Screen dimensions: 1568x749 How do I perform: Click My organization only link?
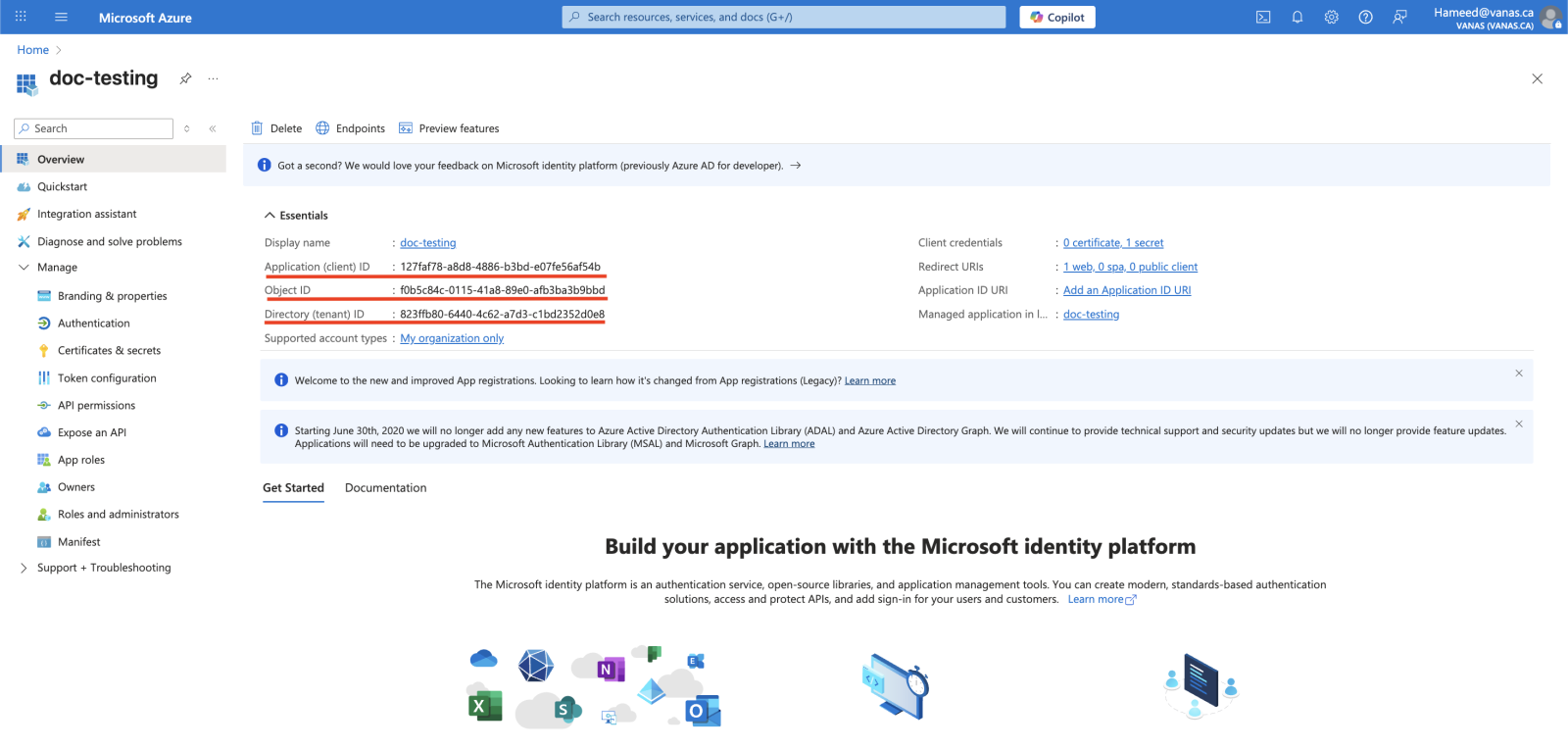click(452, 338)
